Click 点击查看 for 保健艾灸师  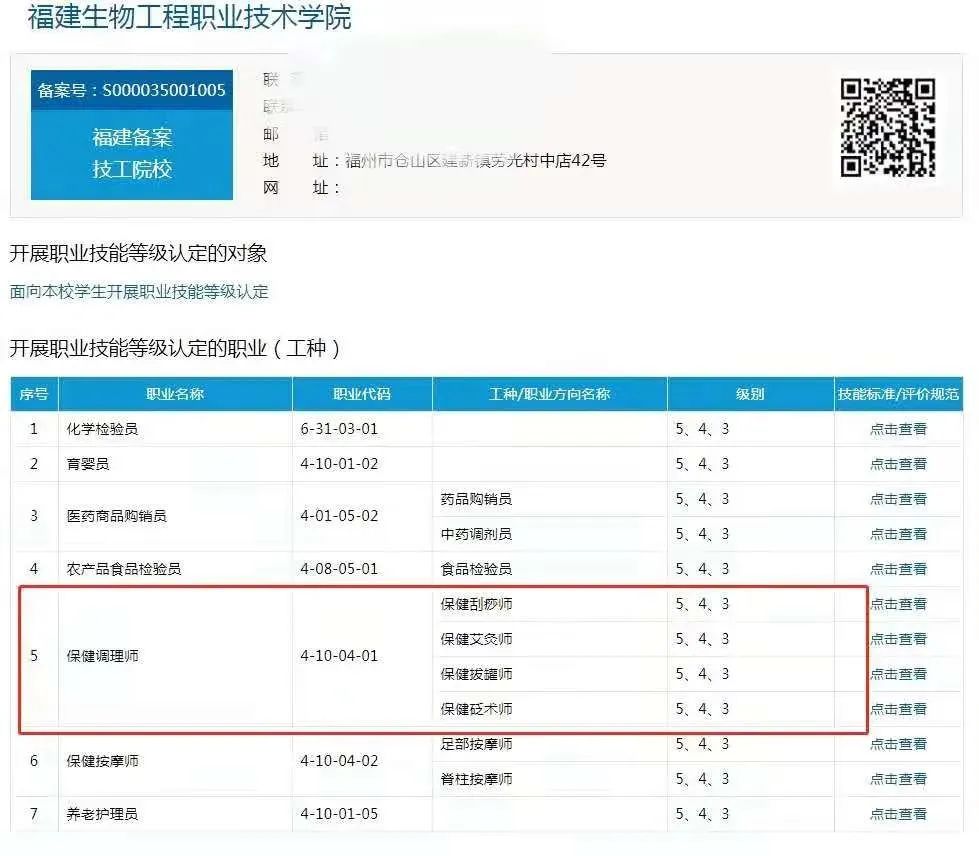pos(897,639)
